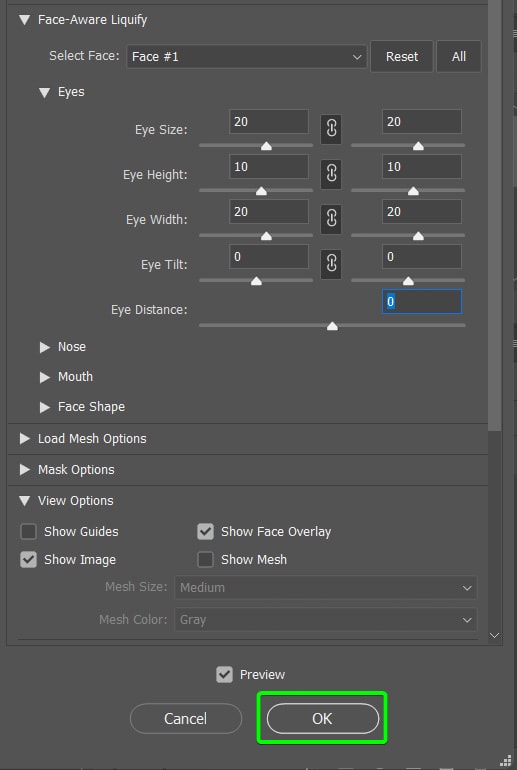
Task: Open the Select Face dropdown
Action: [x=246, y=57]
